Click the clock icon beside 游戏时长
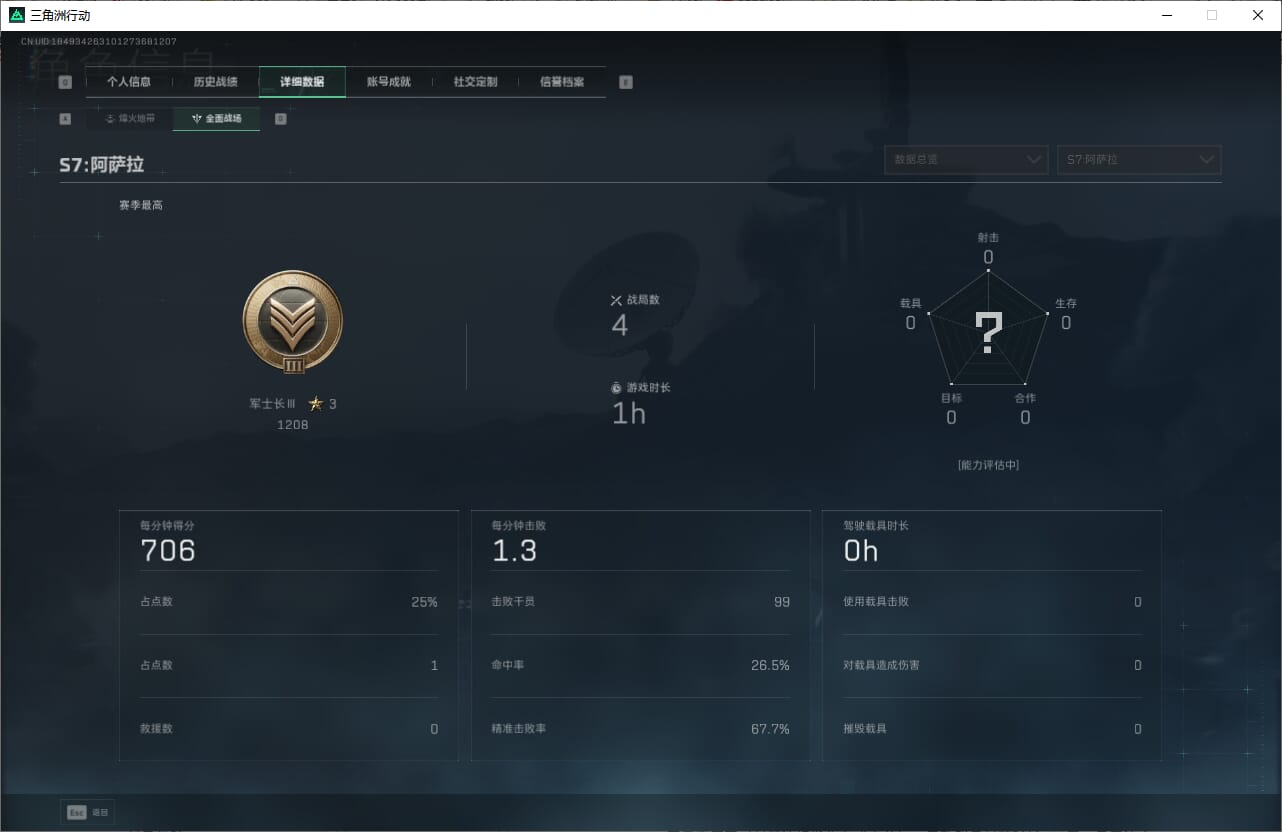 (616, 388)
